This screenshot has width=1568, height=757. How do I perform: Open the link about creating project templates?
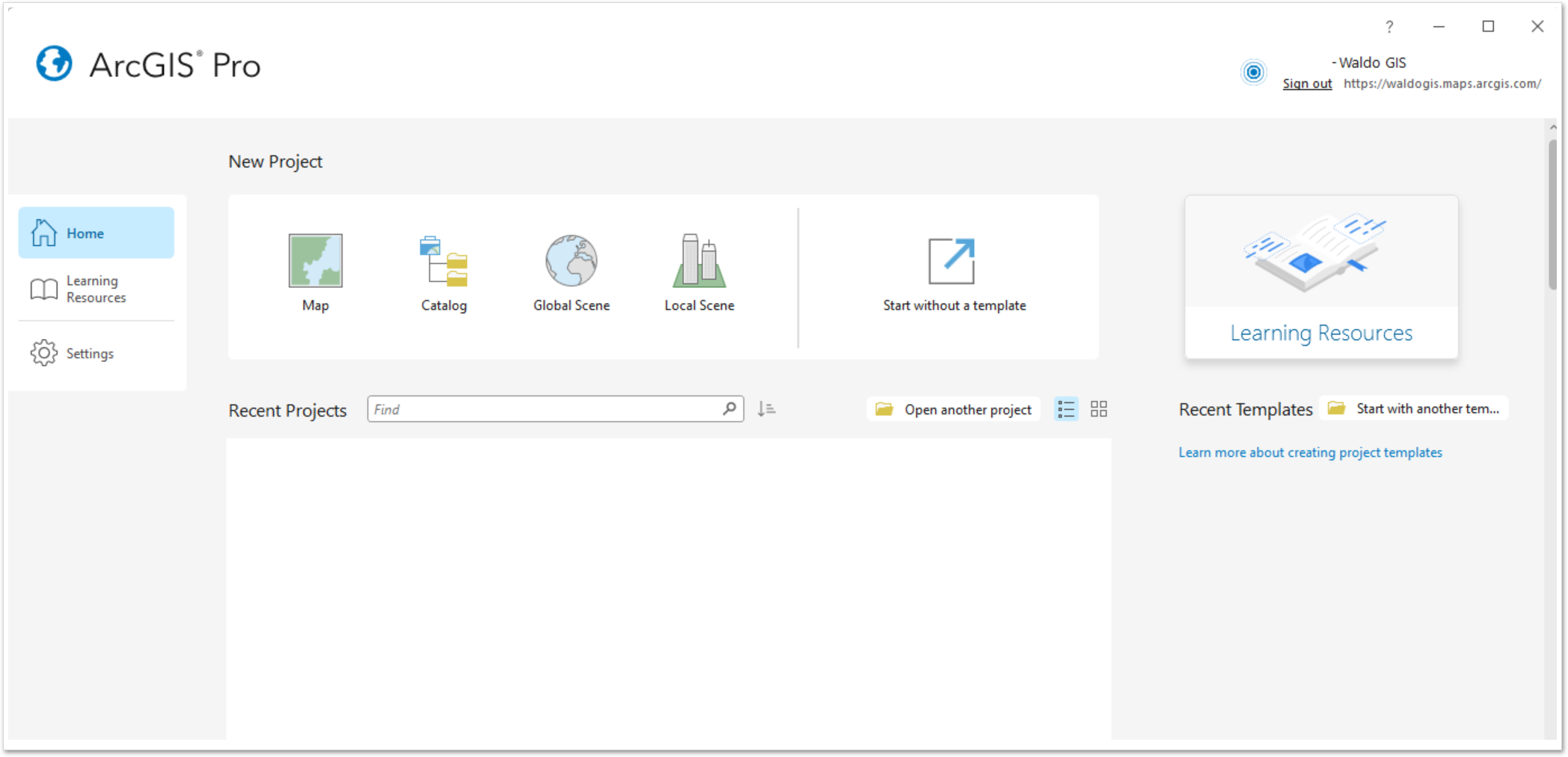[1310, 453]
